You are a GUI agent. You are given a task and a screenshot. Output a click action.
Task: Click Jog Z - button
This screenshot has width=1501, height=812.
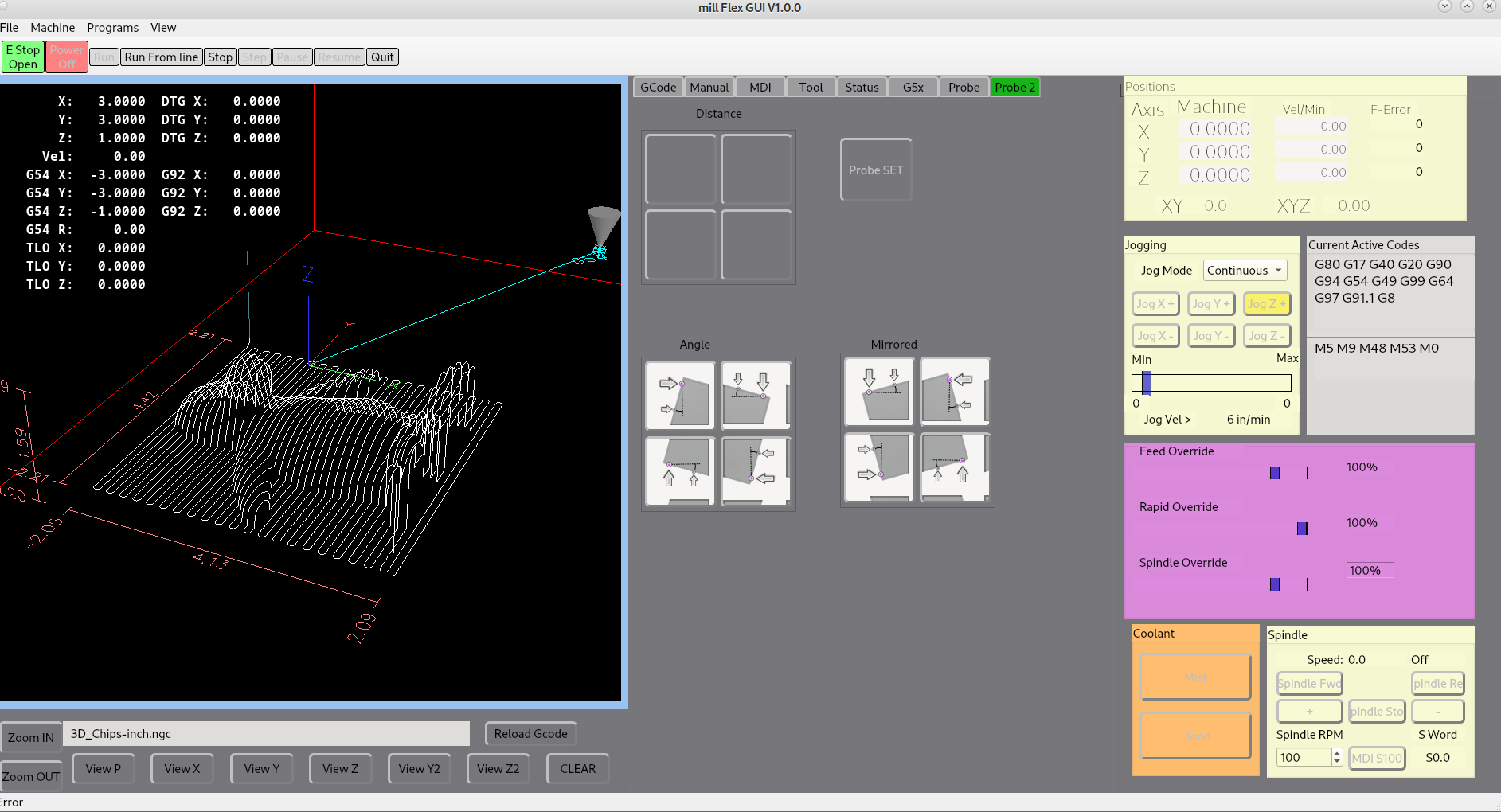click(x=1267, y=336)
